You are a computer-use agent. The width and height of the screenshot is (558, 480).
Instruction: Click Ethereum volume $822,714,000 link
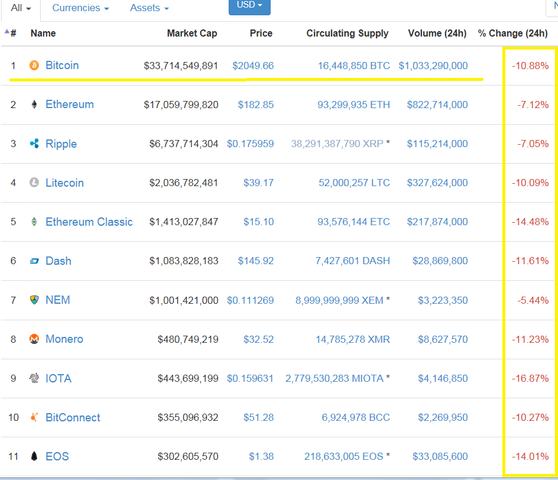point(437,105)
